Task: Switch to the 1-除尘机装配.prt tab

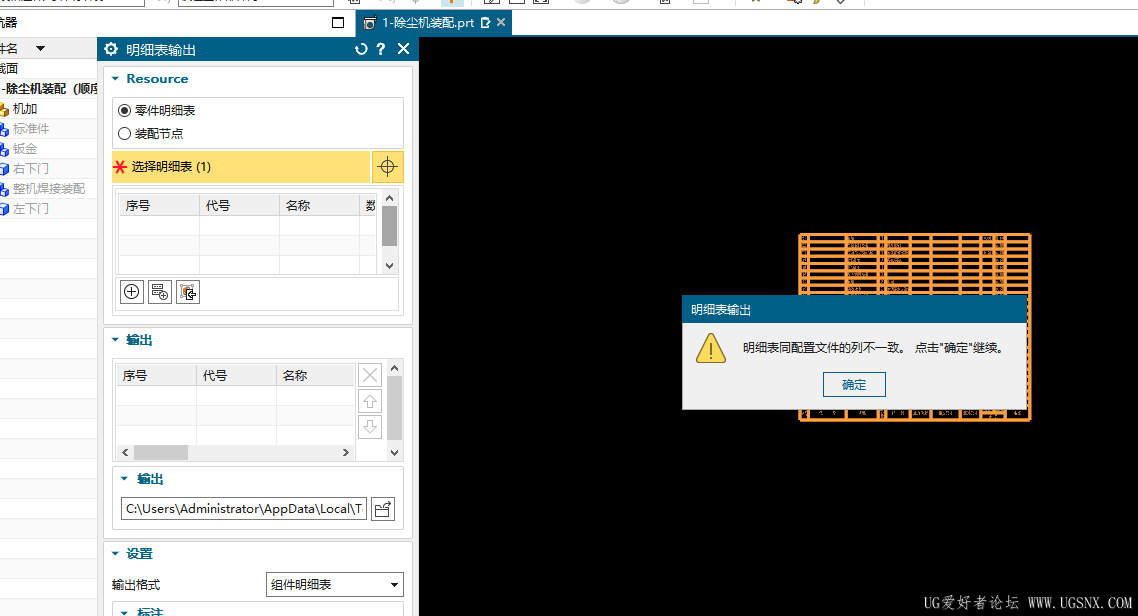Action: [430, 21]
